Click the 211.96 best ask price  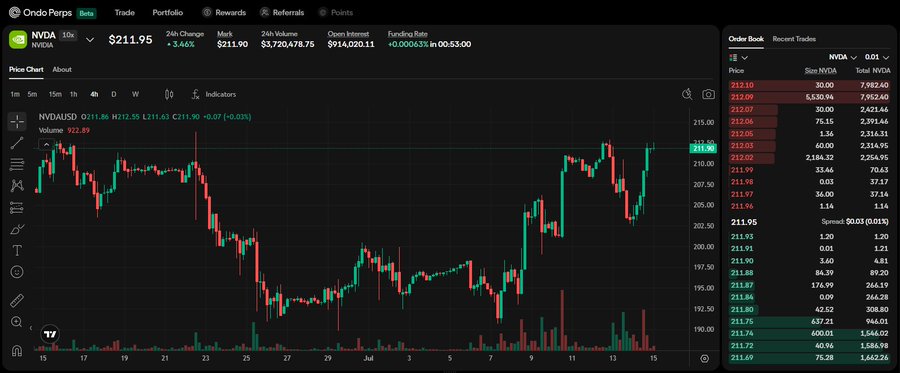coord(741,206)
